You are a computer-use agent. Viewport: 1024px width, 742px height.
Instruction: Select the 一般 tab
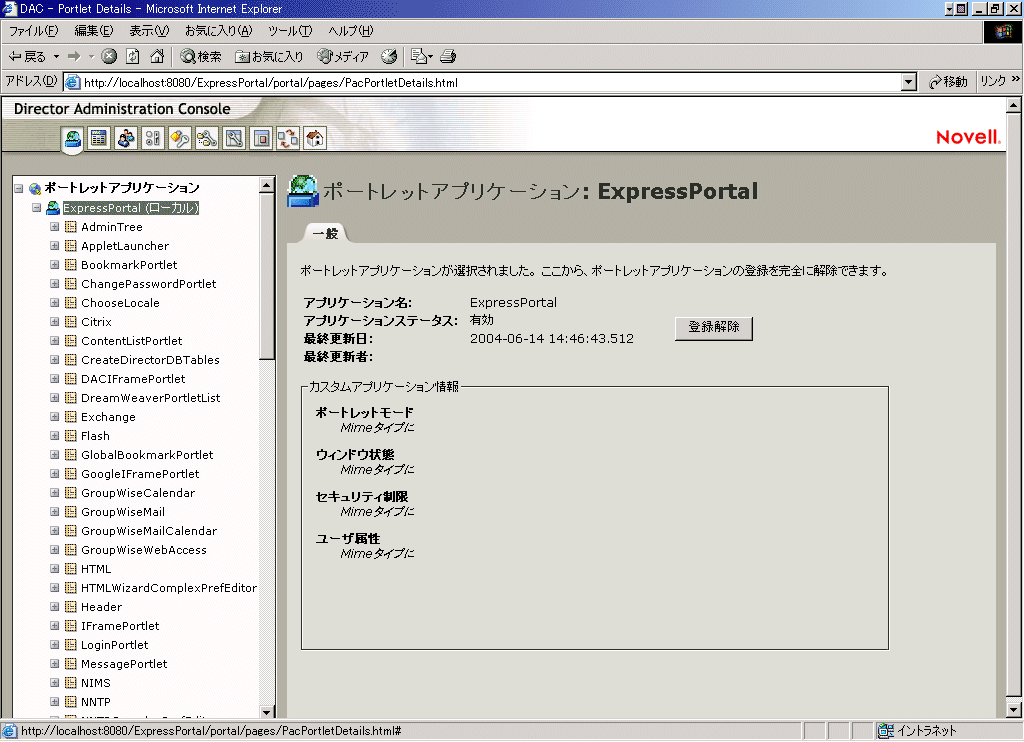[x=325, y=233]
